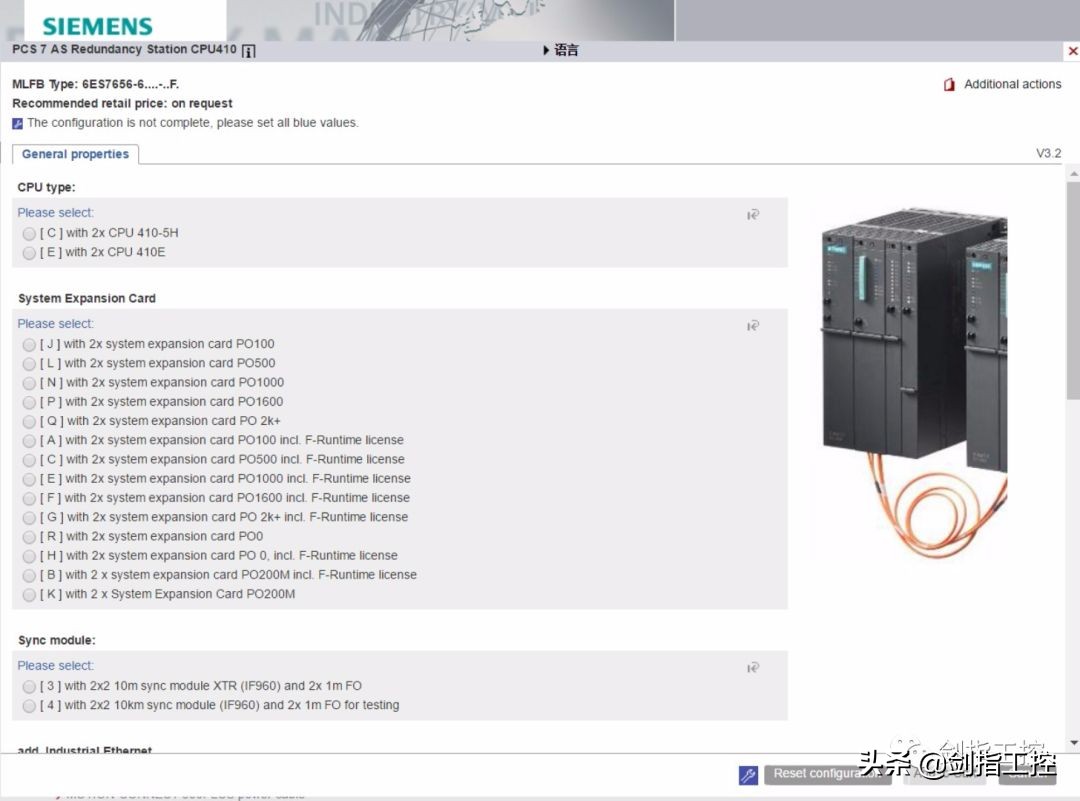Pick [P] system expansion card PO1600
Screen dimensions: 1080x801
click(x=29, y=402)
